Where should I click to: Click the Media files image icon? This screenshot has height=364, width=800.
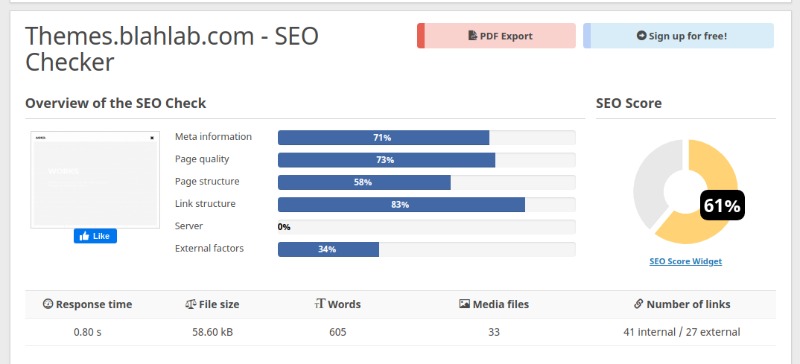coord(464,304)
